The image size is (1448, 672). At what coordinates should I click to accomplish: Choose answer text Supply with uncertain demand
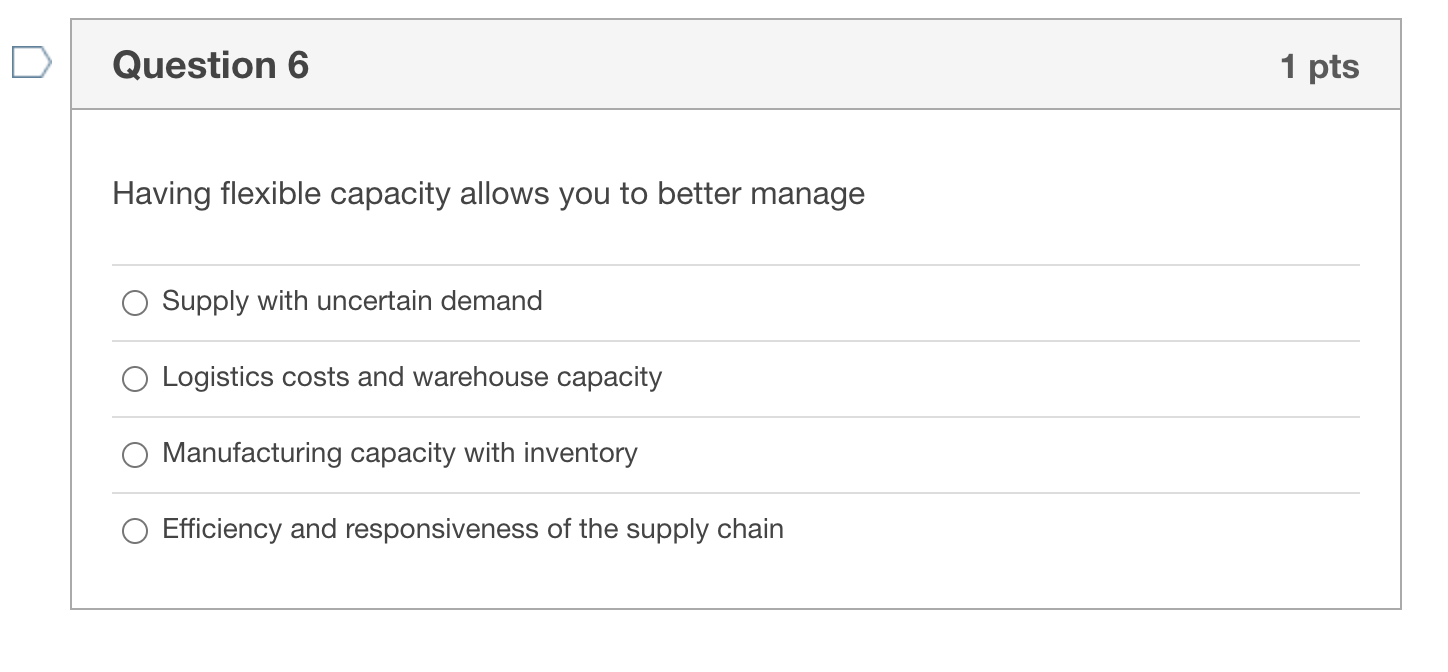click(x=351, y=301)
